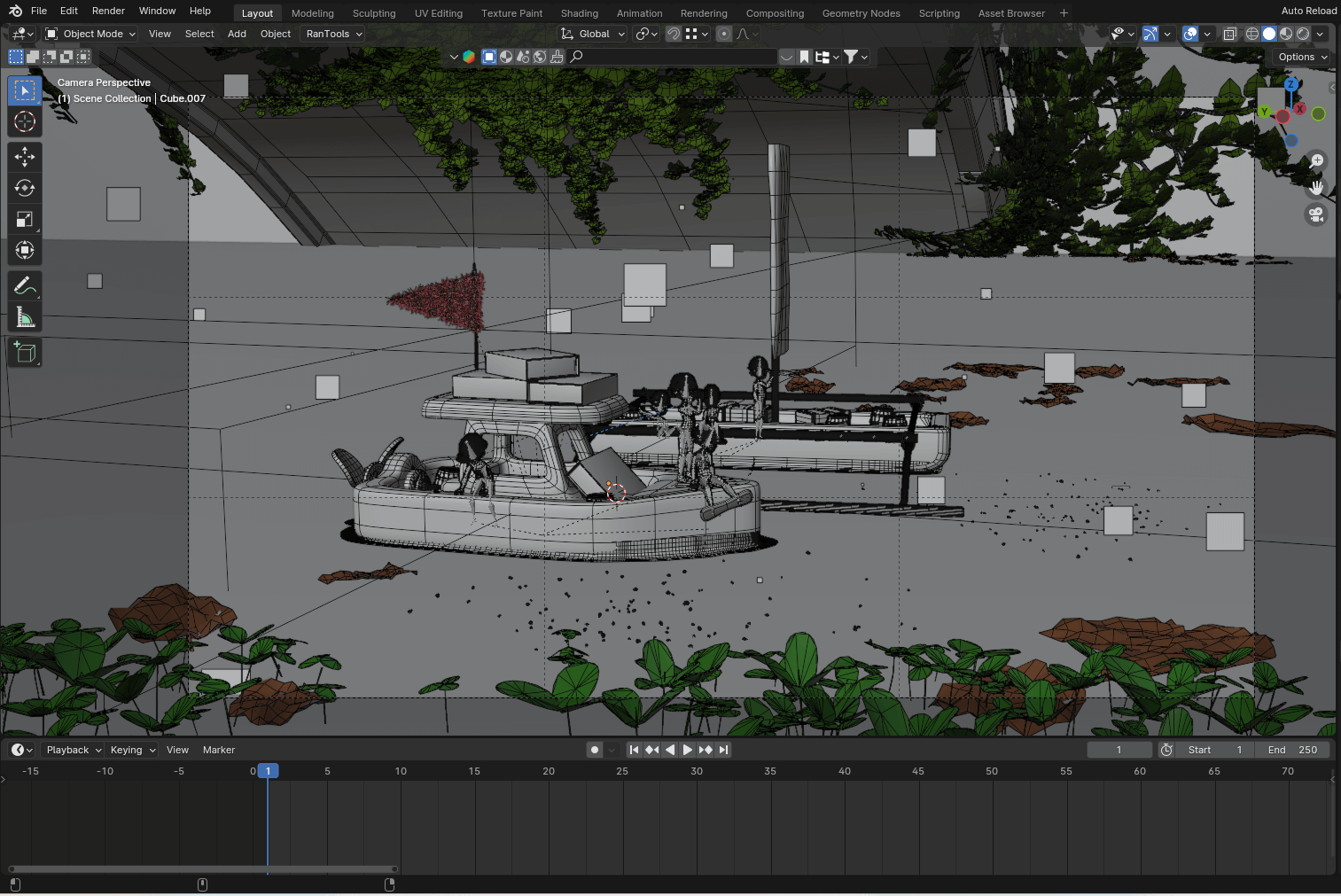This screenshot has width=1341, height=896.
Task: Click the world globe filter icon
Action: (540, 57)
